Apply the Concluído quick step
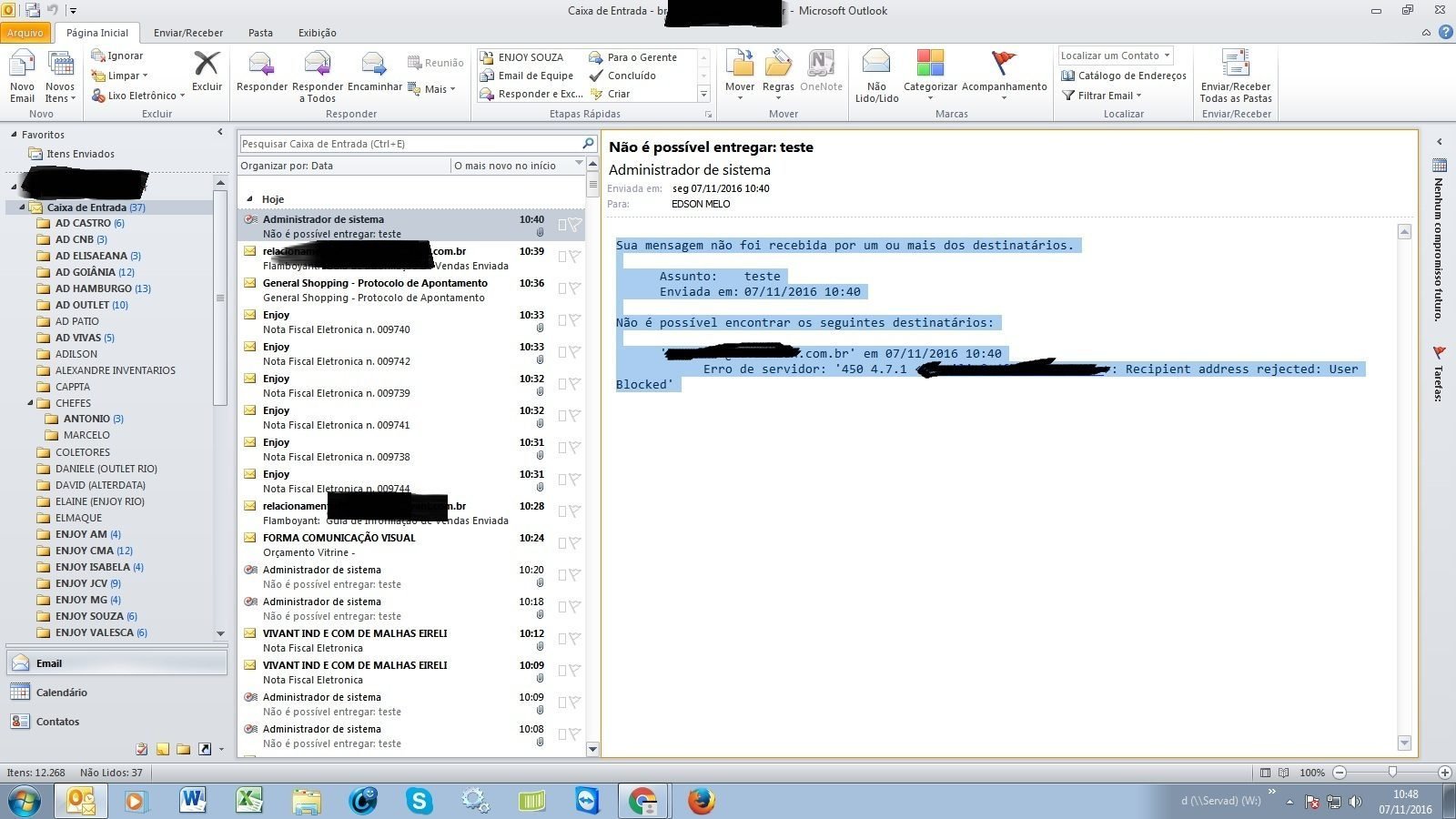Image resolution: width=1456 pixels, height=819 pixels. (x=622, y=76)
